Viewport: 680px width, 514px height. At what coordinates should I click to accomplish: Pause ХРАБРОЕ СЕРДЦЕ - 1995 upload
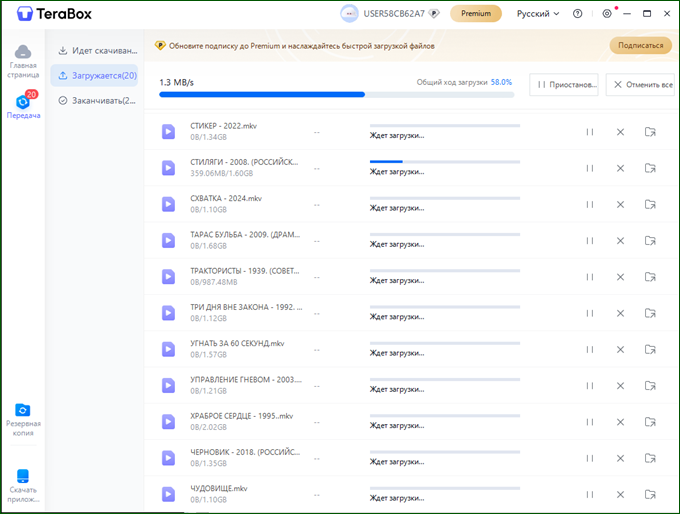590,422
